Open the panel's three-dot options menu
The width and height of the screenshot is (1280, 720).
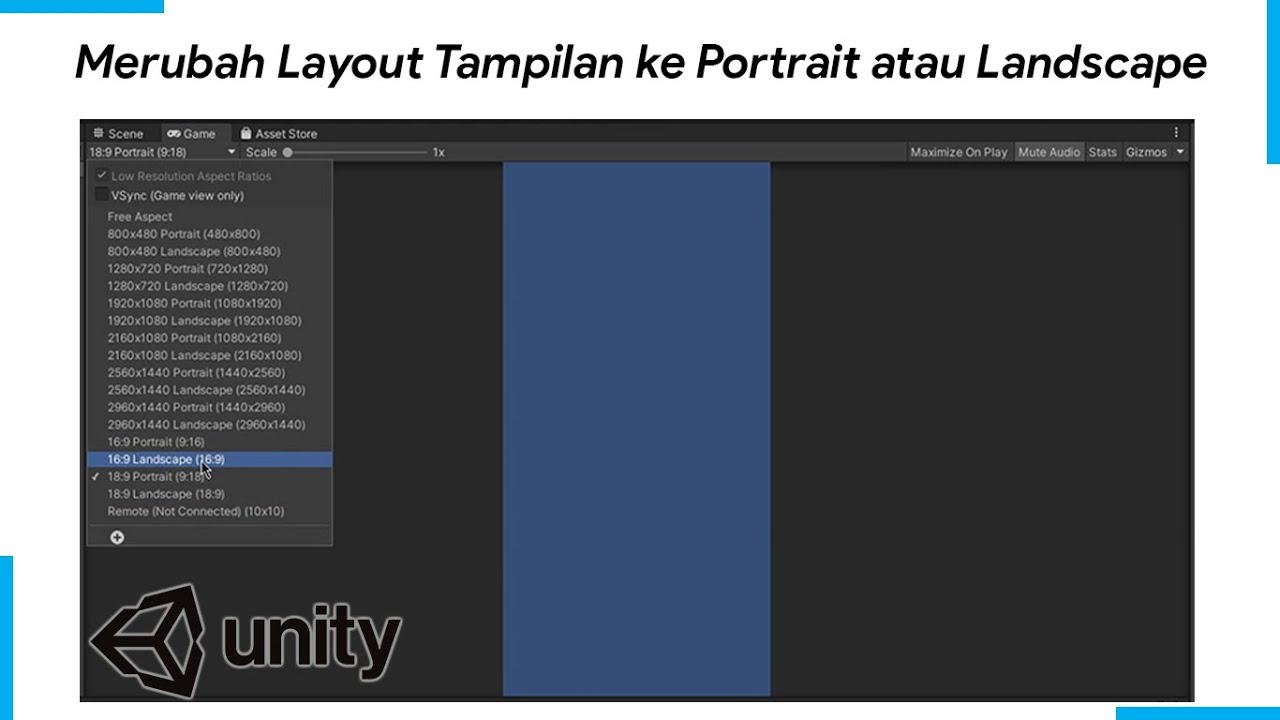pos(1176,132)
